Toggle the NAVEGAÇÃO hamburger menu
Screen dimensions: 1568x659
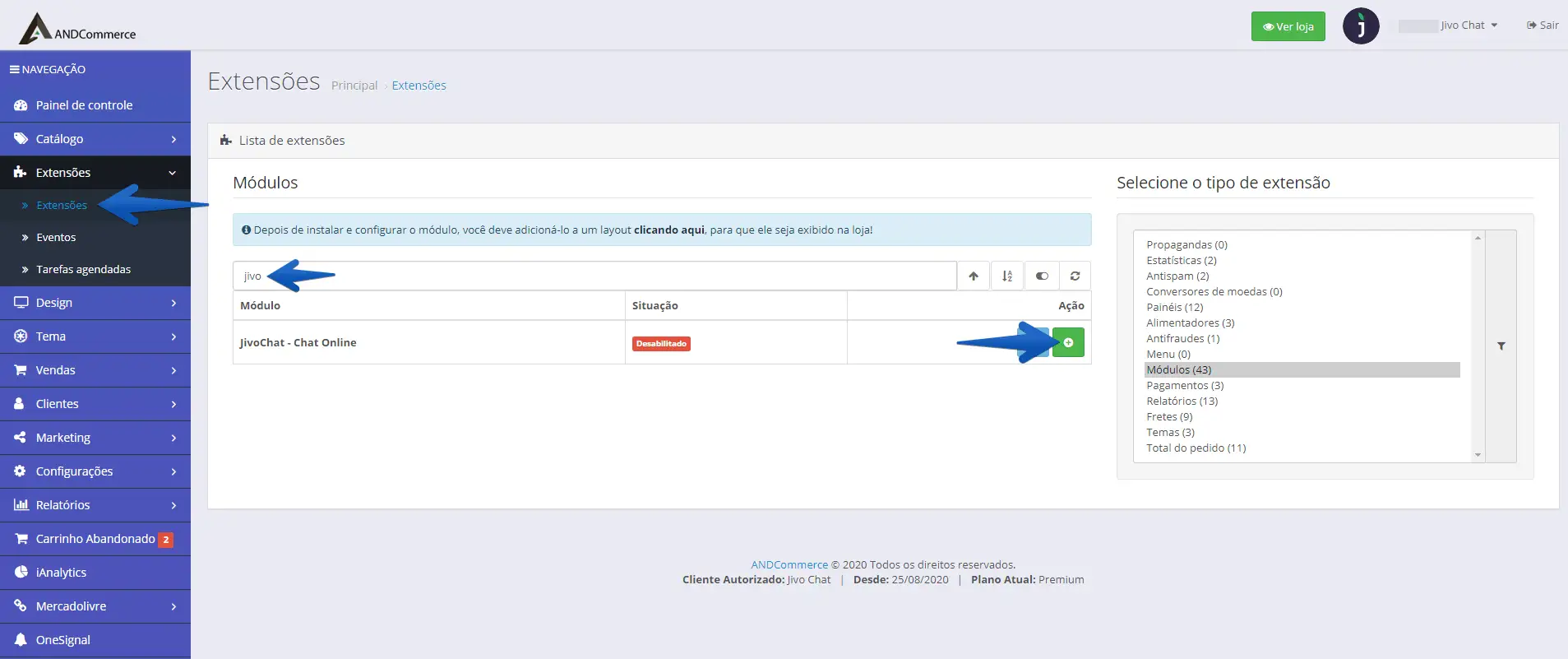pos(48,69)
